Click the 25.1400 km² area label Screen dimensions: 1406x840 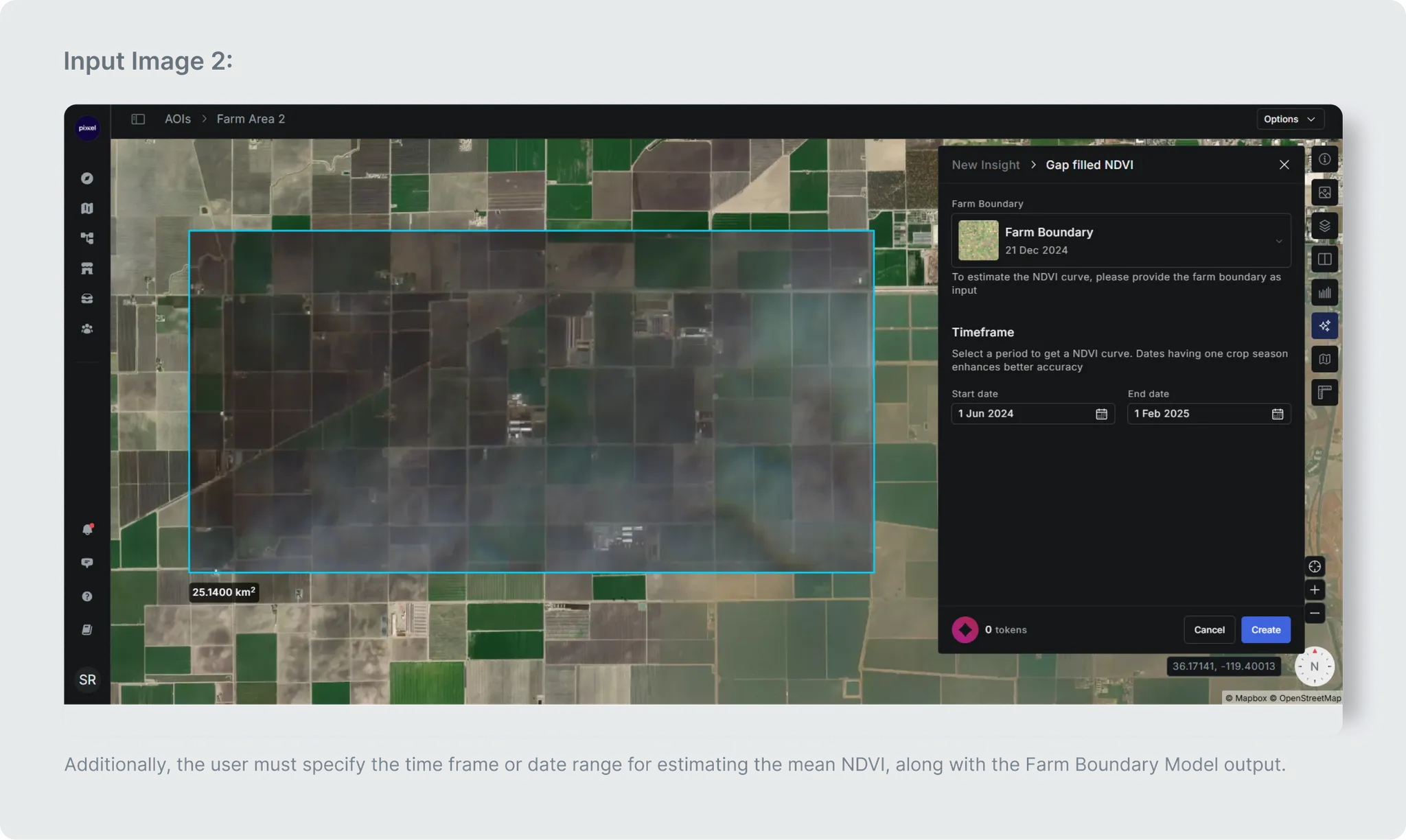pyautogui.click(x=224, y=592)
